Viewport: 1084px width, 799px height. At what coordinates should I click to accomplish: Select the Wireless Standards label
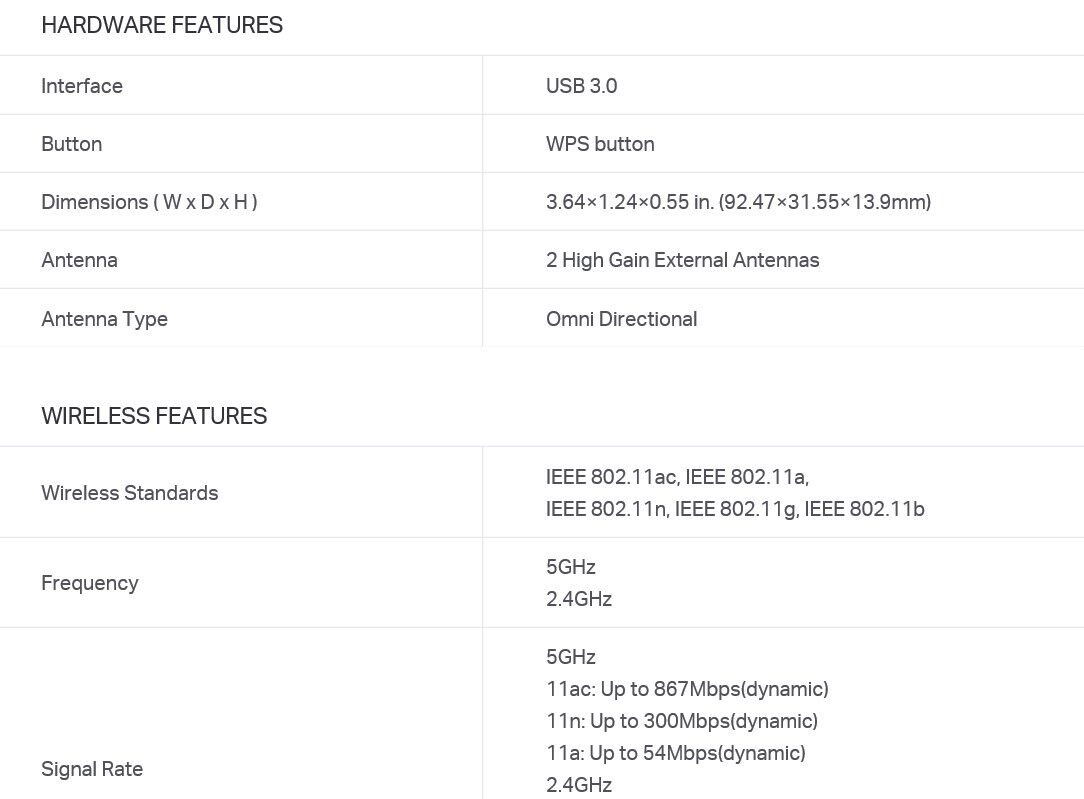coord(129,493)
